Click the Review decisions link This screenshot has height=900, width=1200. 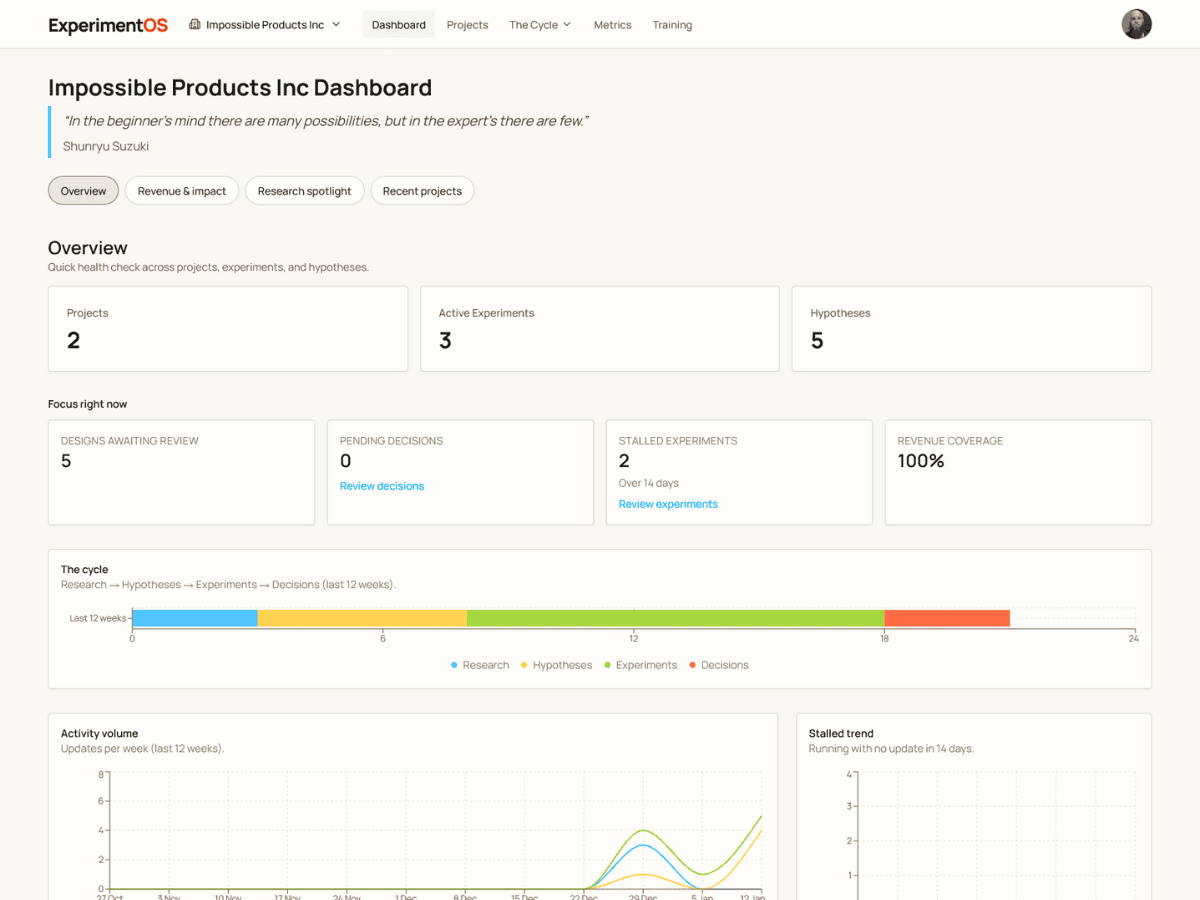point(381,485)
